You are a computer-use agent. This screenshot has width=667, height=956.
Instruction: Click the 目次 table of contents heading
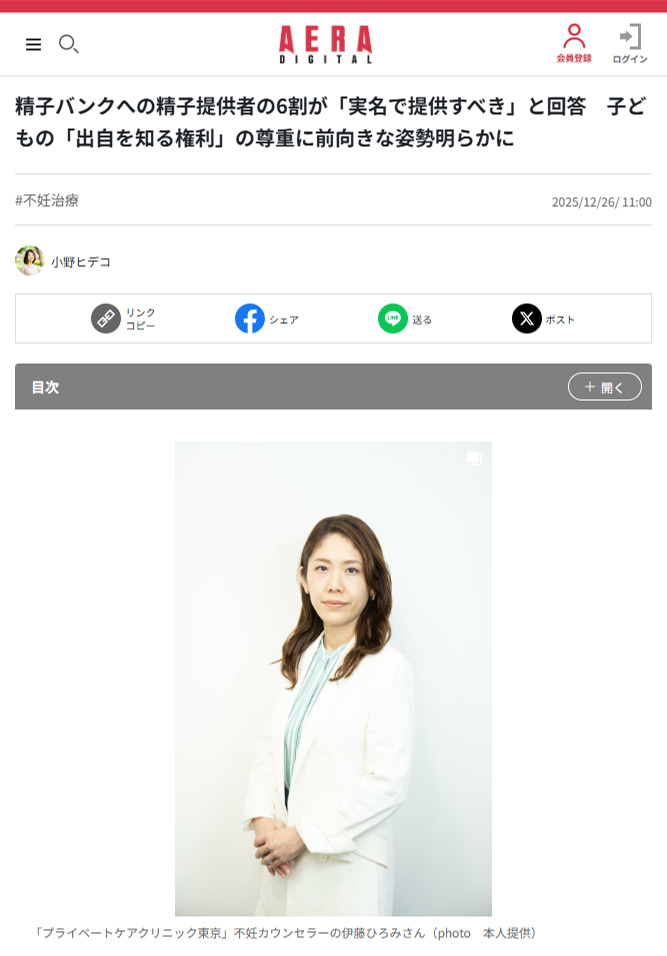pyautogui.click(x=46, y=387)
